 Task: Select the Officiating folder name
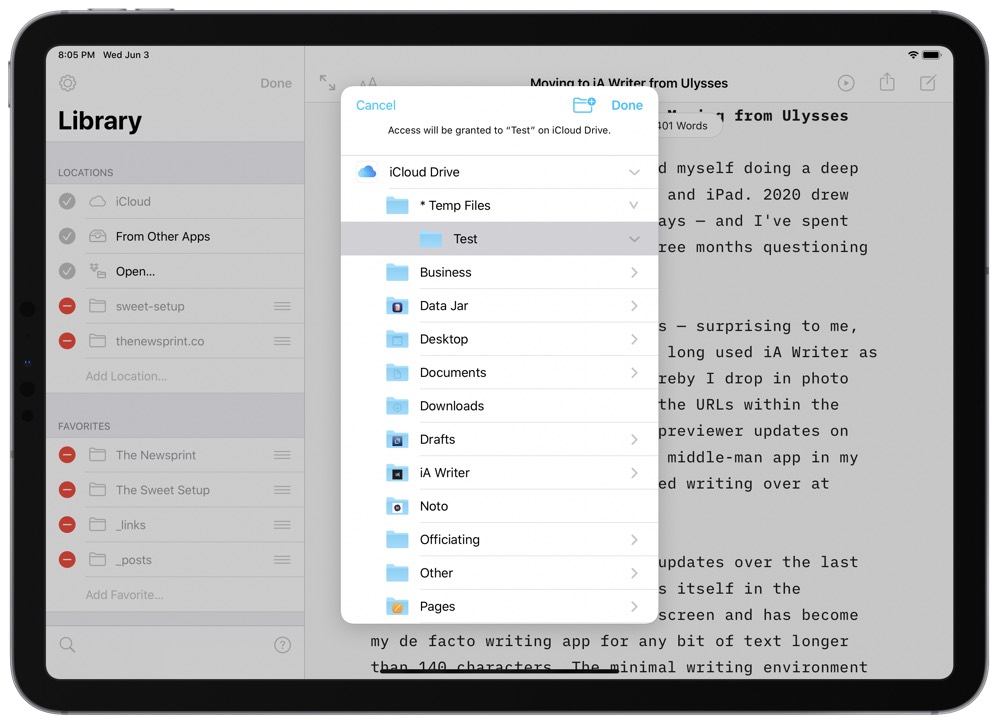tap(450, 539)
